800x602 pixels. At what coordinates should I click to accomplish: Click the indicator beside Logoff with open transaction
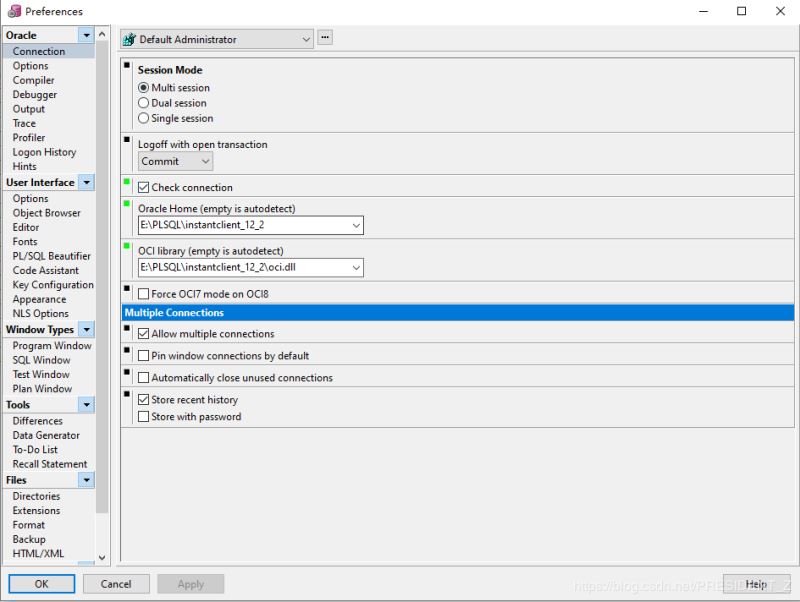pyautogui.click(x=127, y=139)
